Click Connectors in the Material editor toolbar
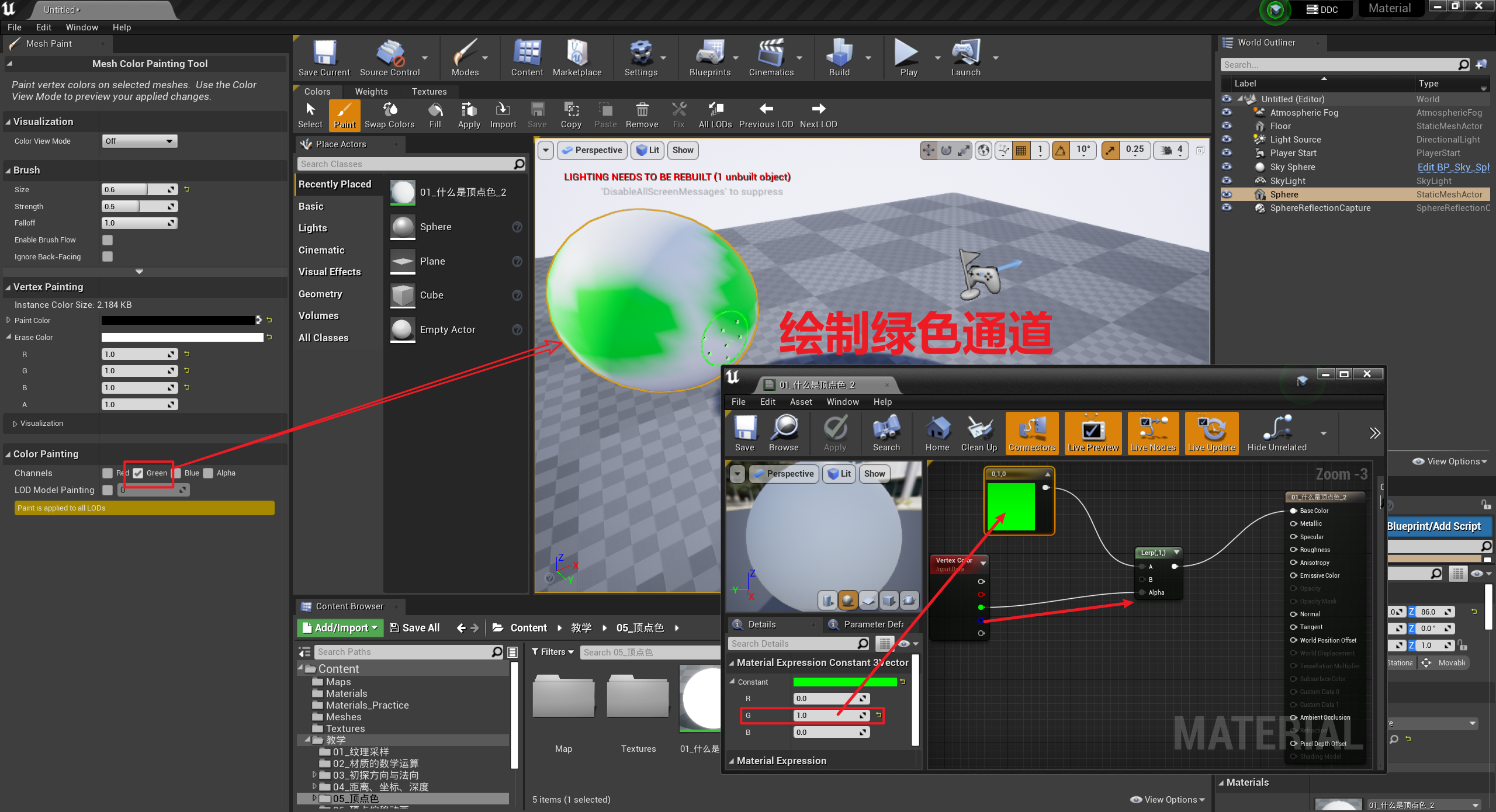The image size is (1496, 812). coord(1031,433)
